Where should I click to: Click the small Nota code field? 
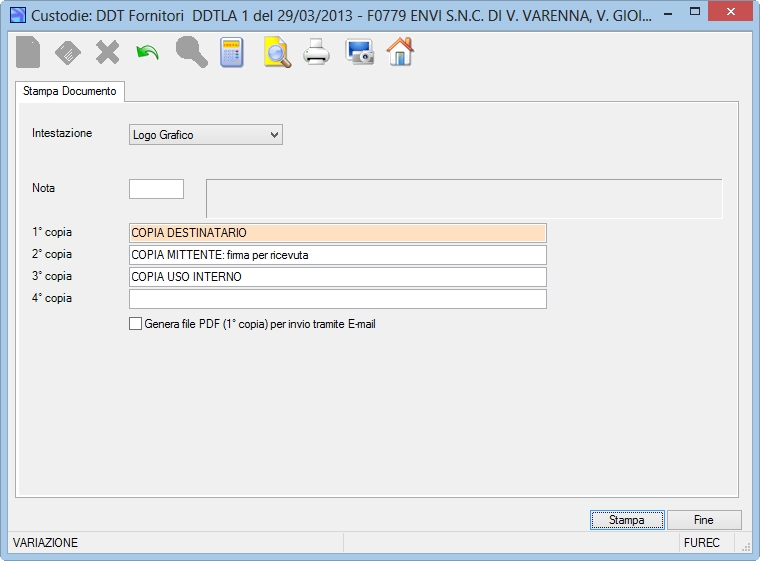(156, 189)
